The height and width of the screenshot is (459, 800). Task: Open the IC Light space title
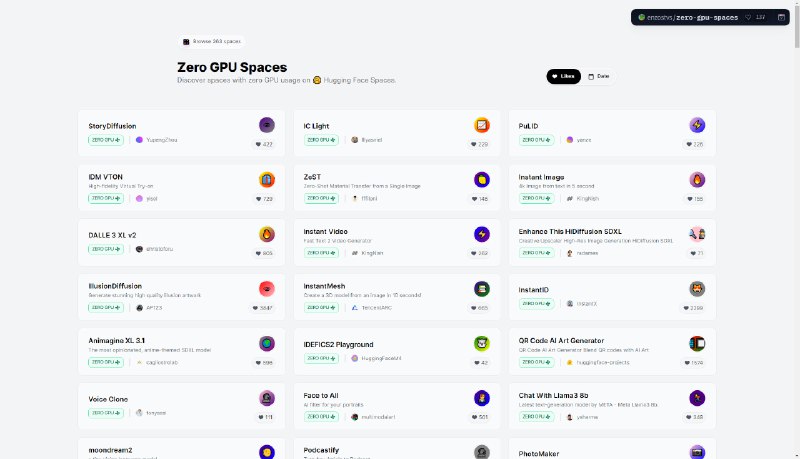316,126
